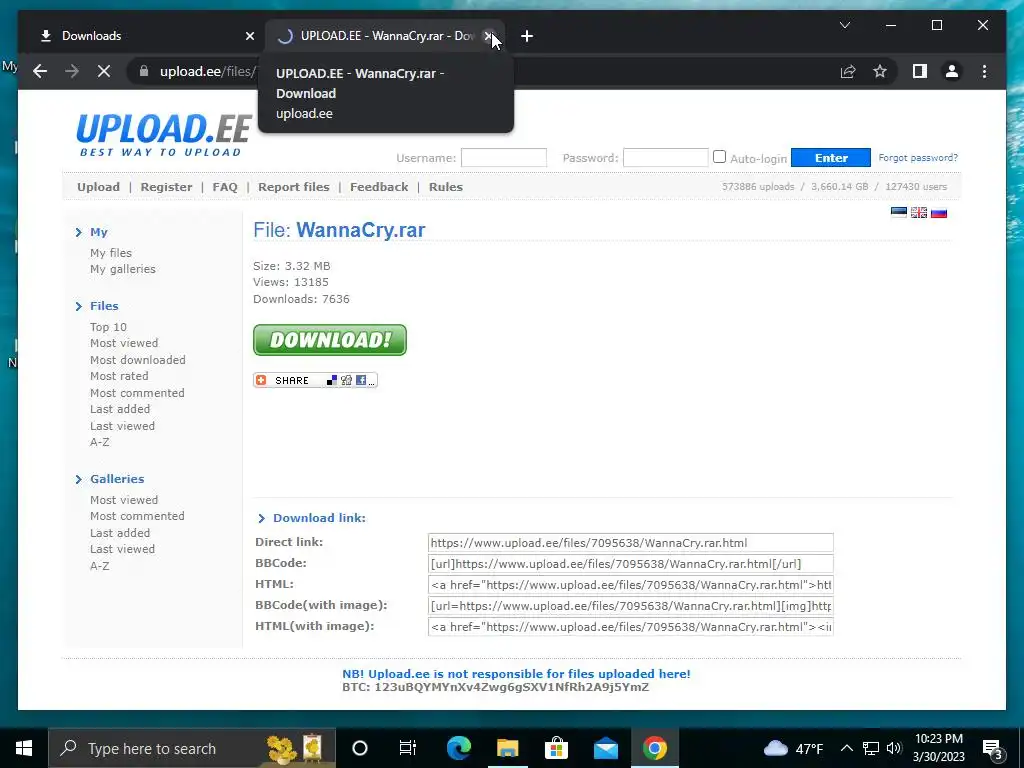This screenshot has height=768, width=1024.
Task: Open a new tab with plus icon
Action: point(527,36)
